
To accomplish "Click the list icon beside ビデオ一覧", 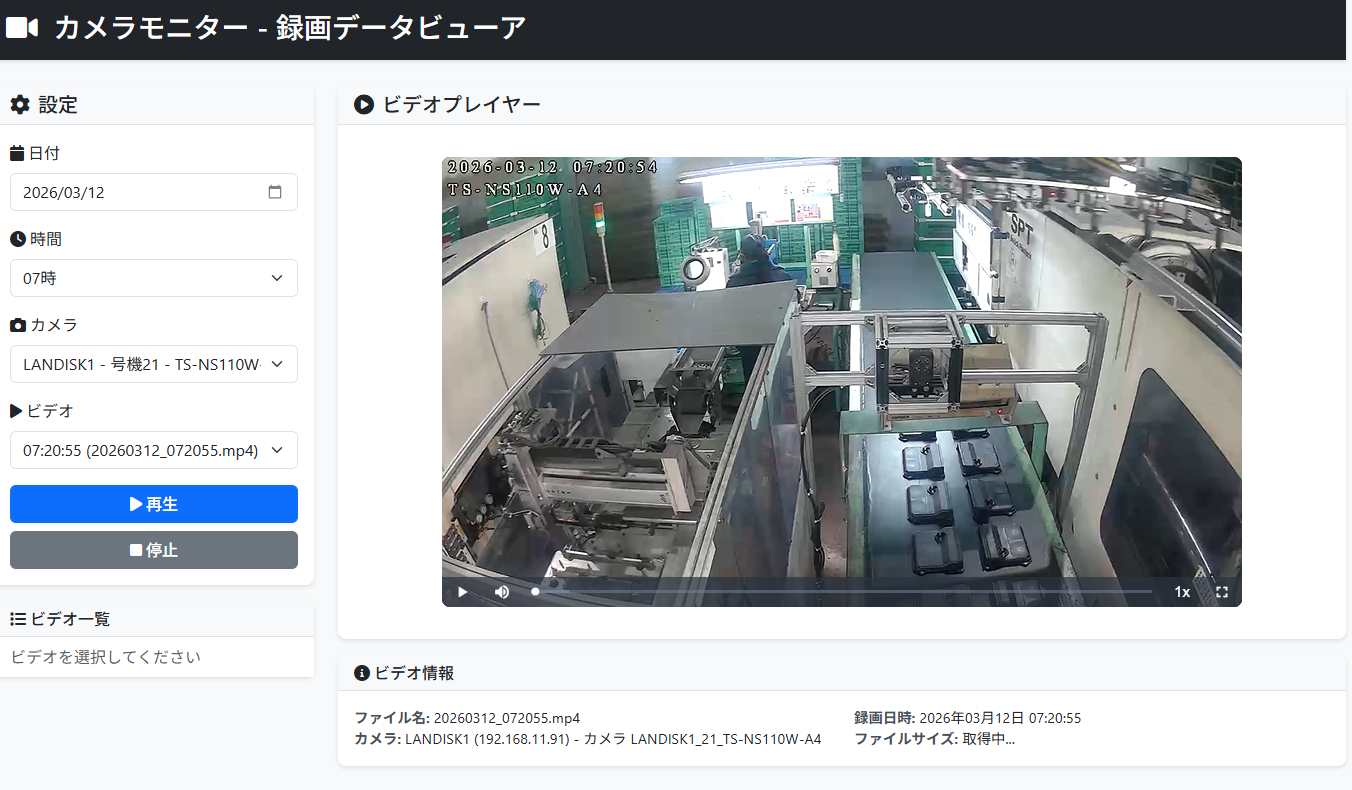I will click(17, 618).
